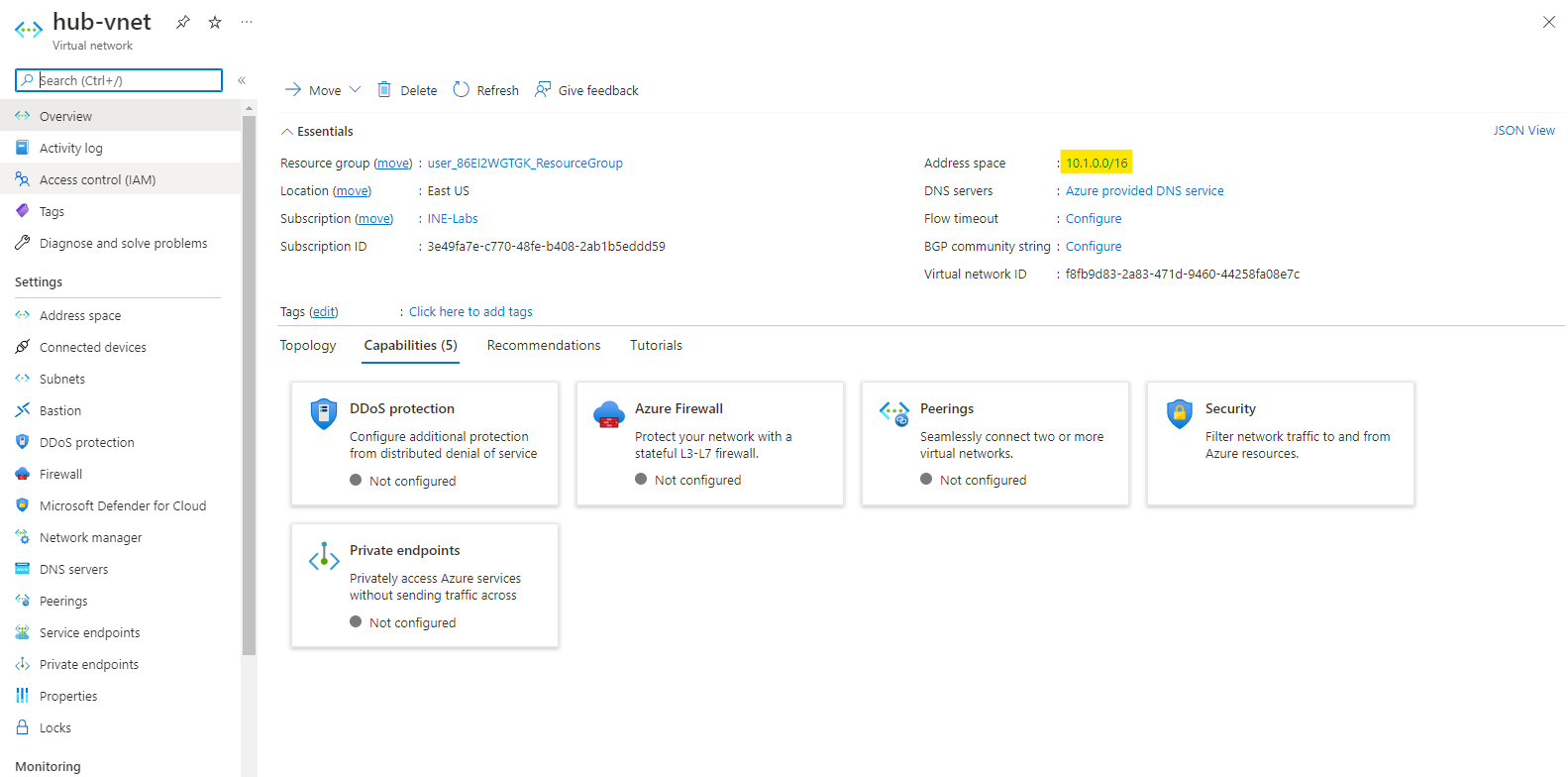1568x777 pixels.
Task: Click the Locks padlock icon
Action: [x=23, y=727]
